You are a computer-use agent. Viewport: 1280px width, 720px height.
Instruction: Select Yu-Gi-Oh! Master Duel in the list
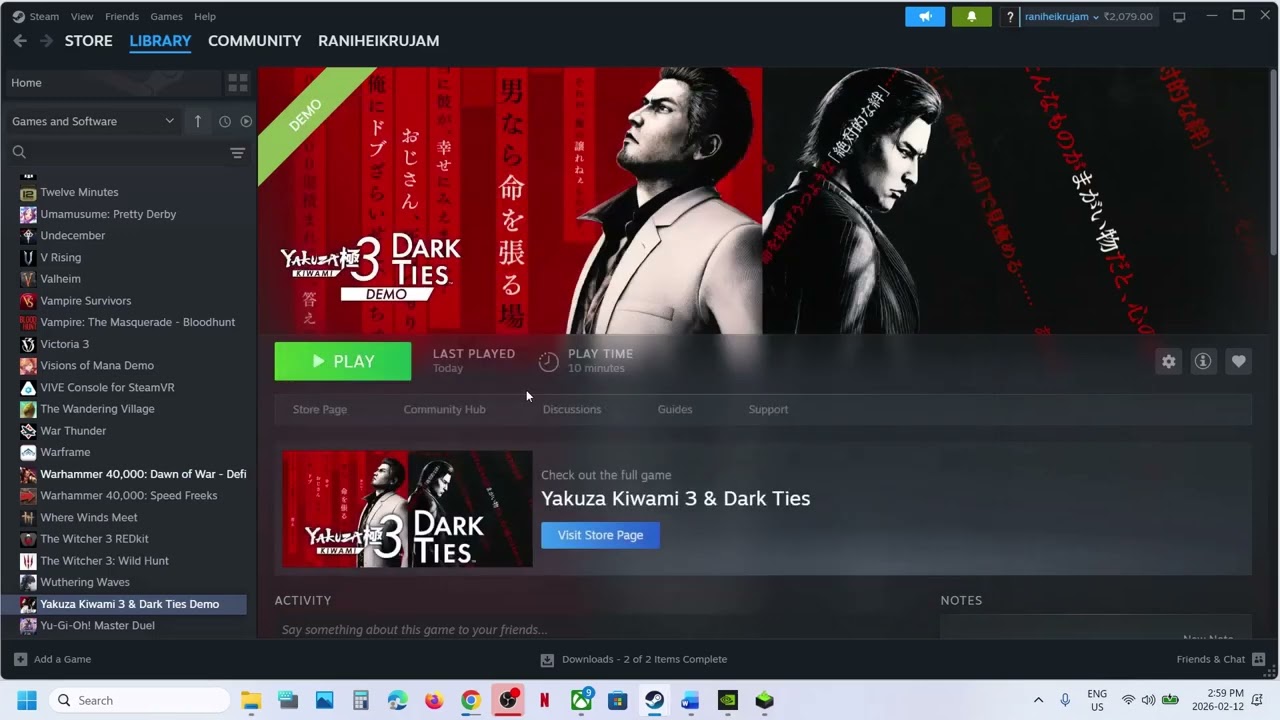click(97, 626)
